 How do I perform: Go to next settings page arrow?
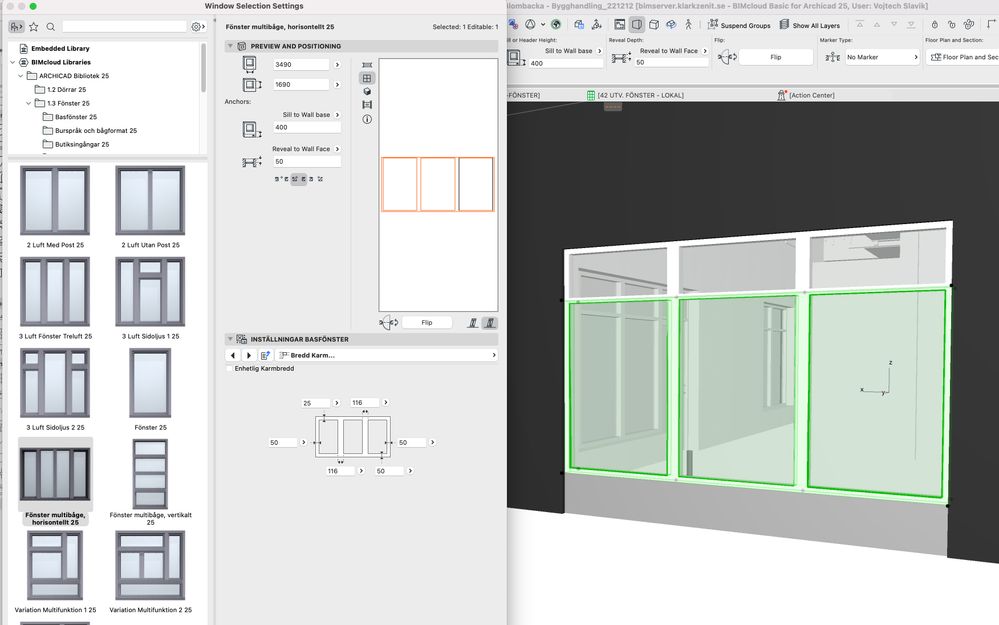(x=248, y=355)
